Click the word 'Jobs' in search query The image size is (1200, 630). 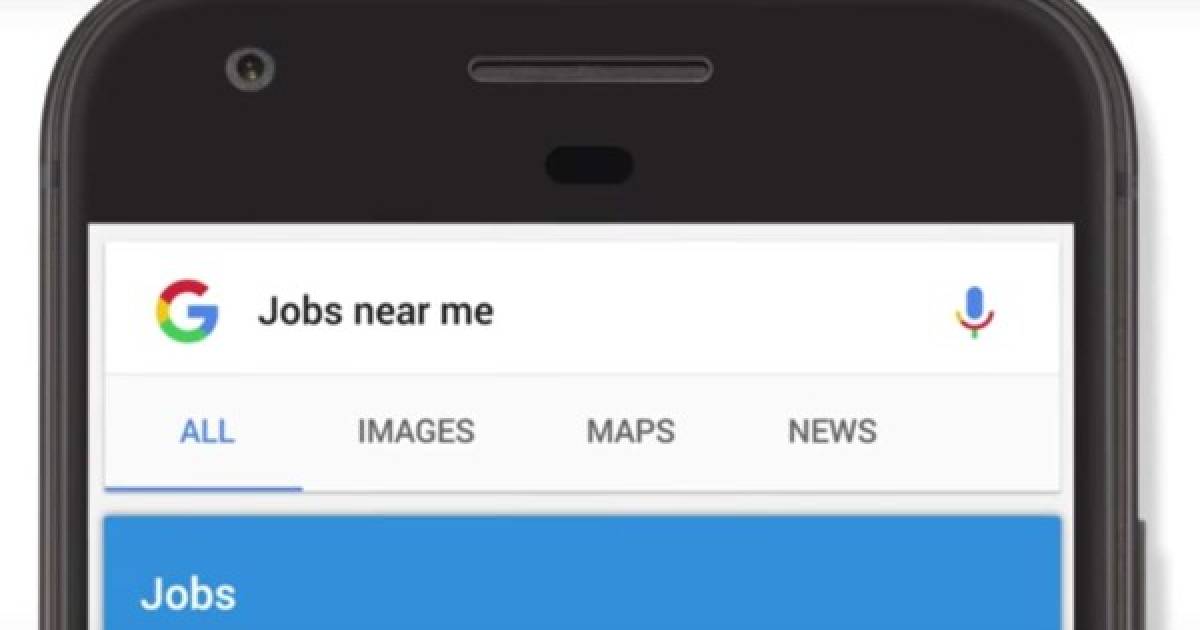tap(292, 312)
